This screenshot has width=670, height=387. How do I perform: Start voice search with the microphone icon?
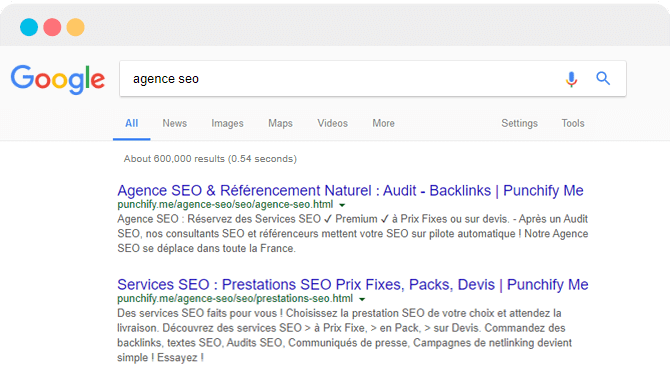click(x=571, y=79)
